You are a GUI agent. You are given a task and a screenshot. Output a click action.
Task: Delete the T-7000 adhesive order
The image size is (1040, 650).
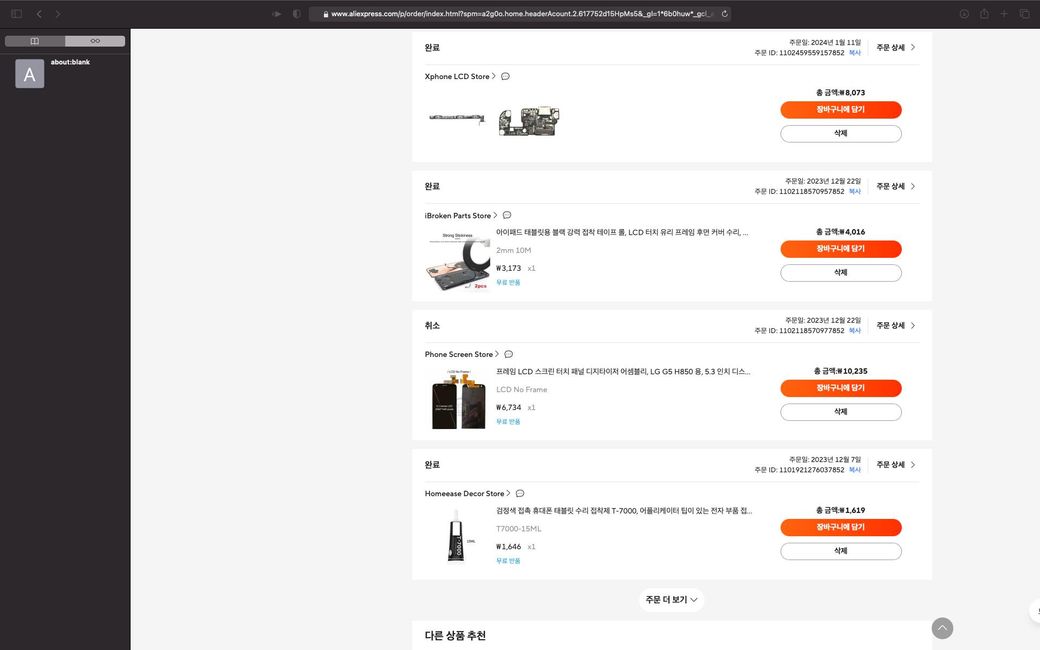pos(840,551)
